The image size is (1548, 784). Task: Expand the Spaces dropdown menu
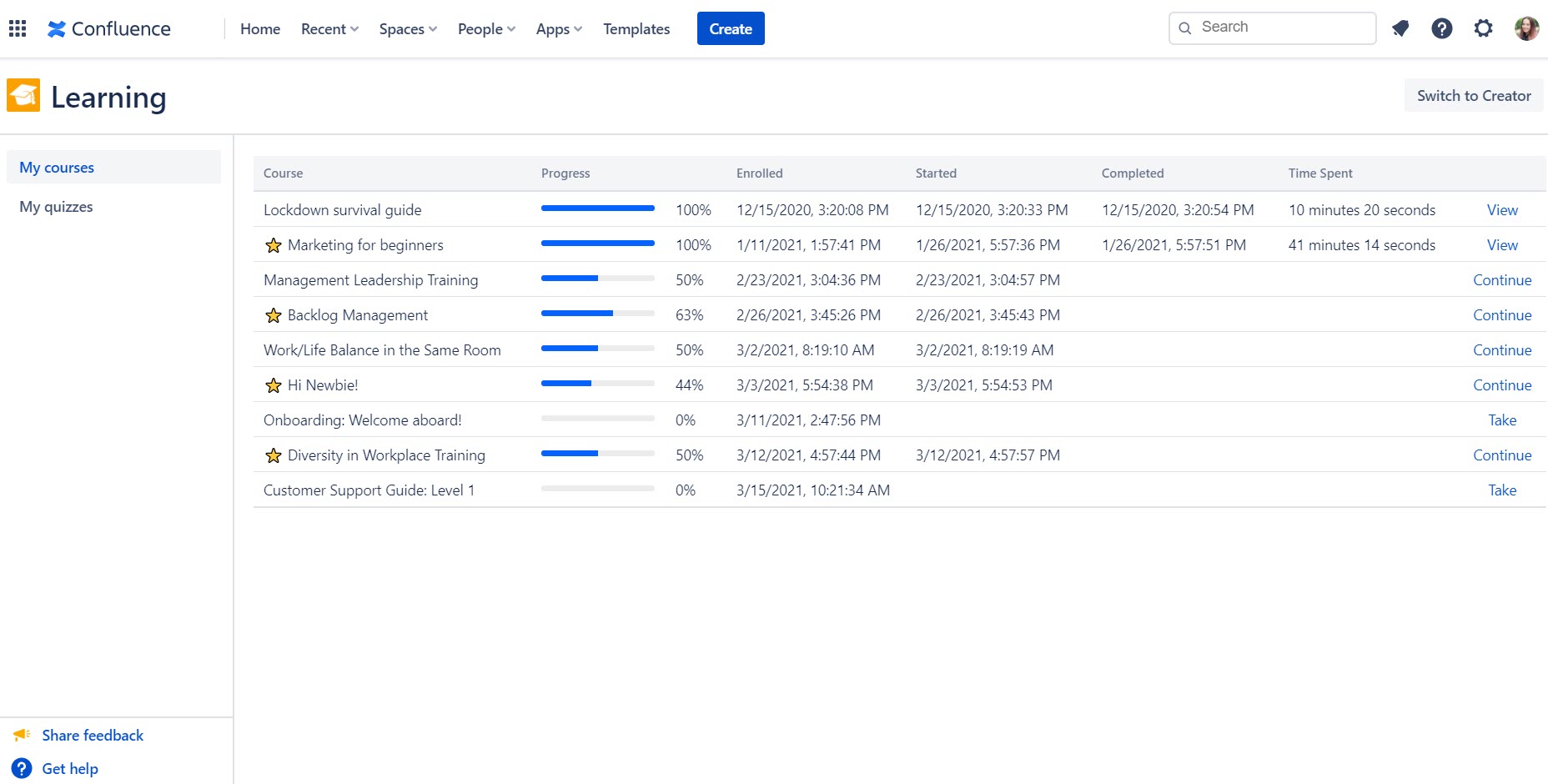click(408, 28)
